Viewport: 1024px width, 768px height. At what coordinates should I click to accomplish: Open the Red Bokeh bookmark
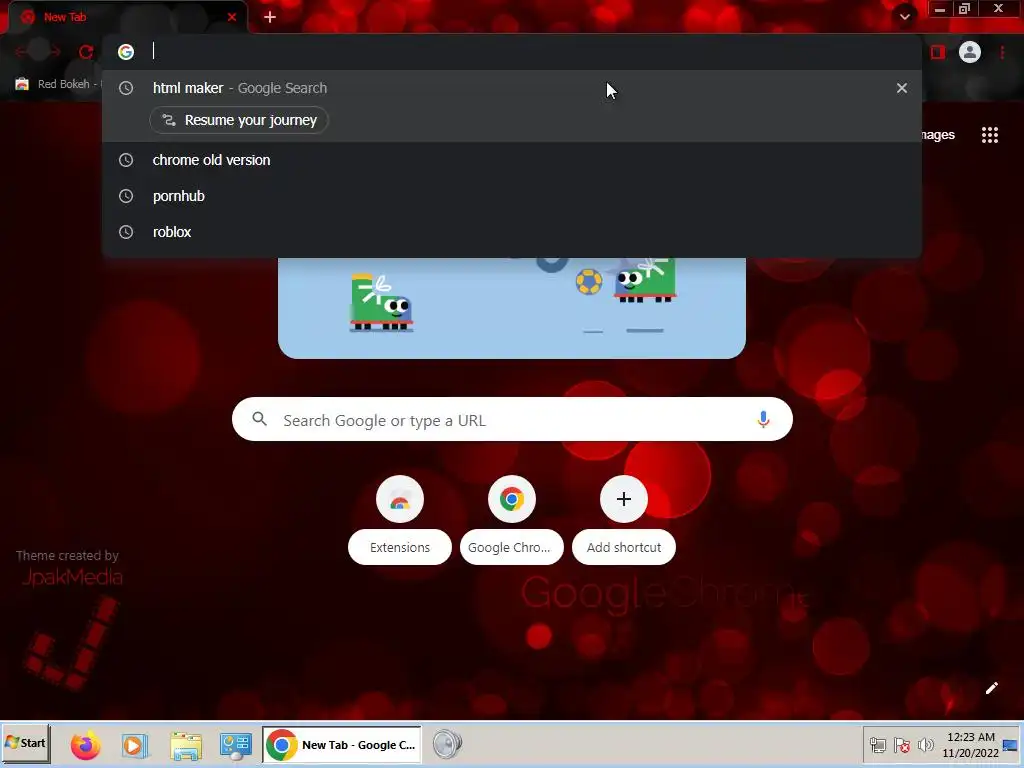[x=57, y=84]
